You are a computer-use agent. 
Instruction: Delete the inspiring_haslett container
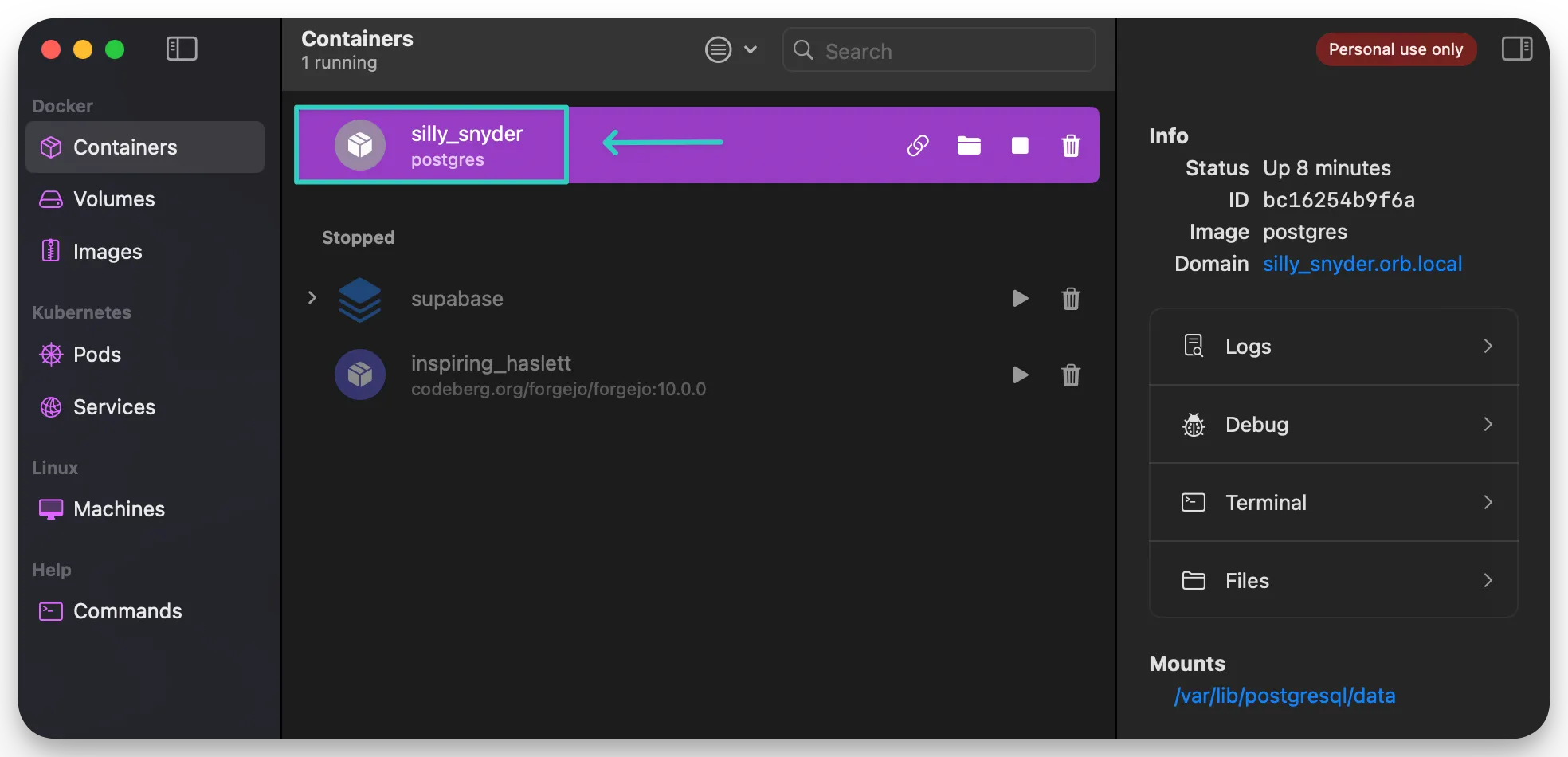1071,375
